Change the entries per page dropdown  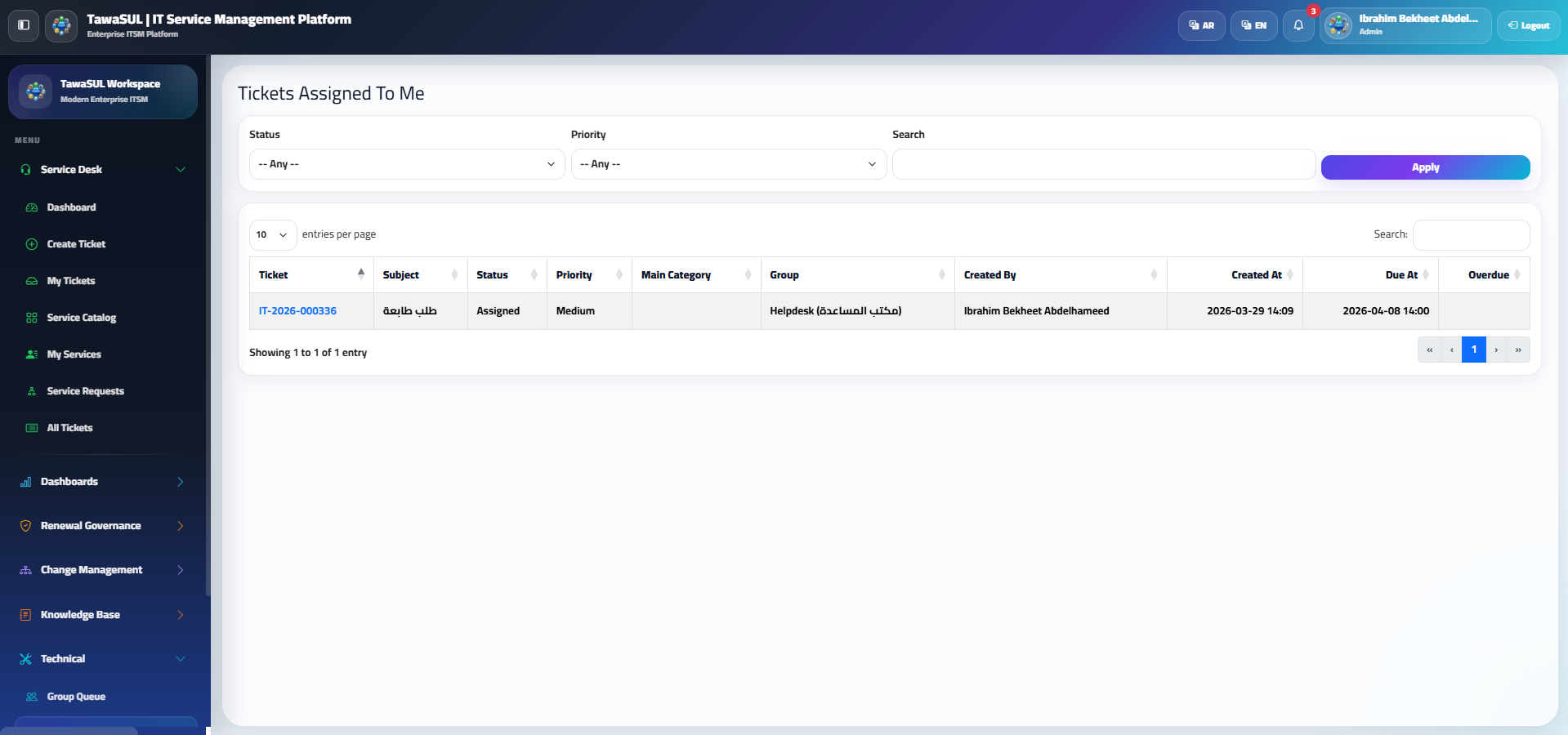[272, 234]
